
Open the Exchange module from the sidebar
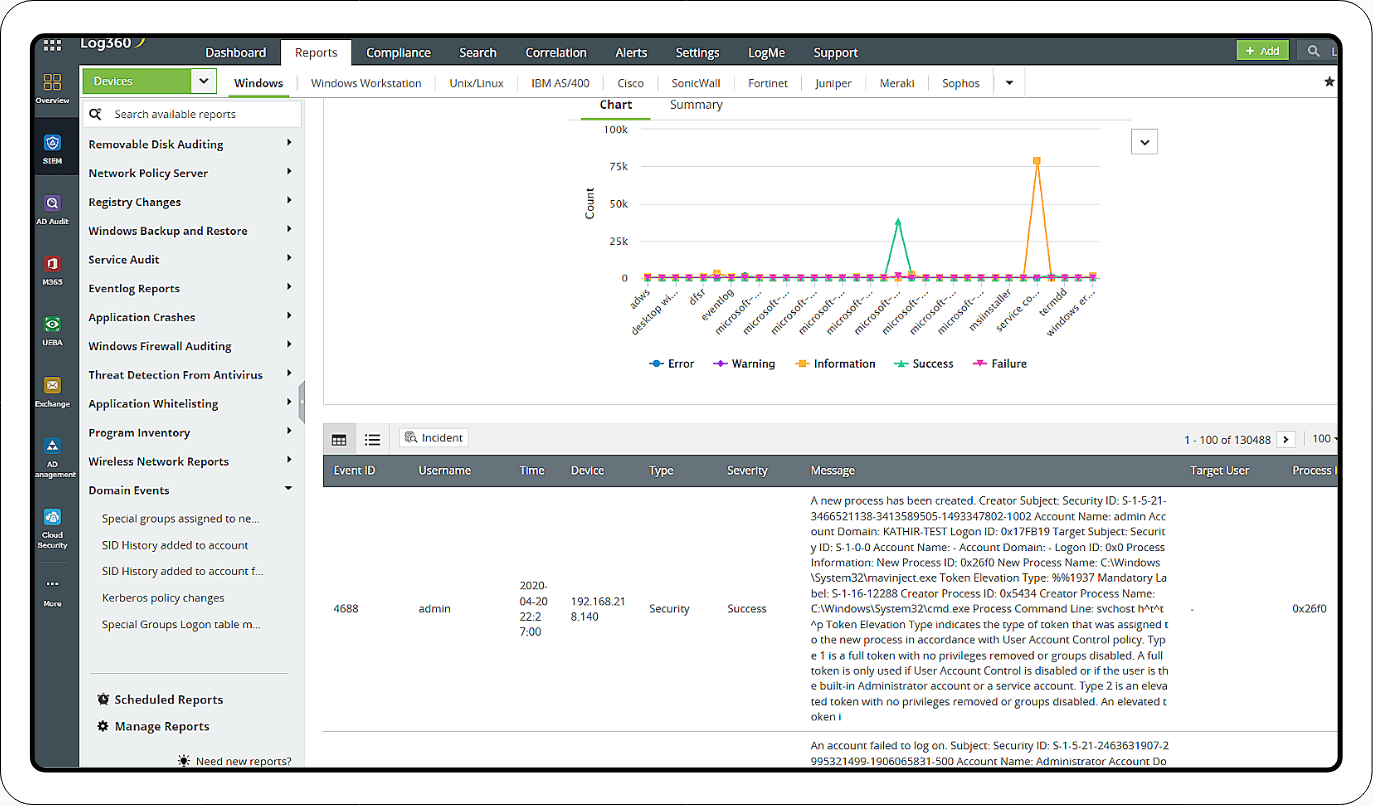pos(52,385)
